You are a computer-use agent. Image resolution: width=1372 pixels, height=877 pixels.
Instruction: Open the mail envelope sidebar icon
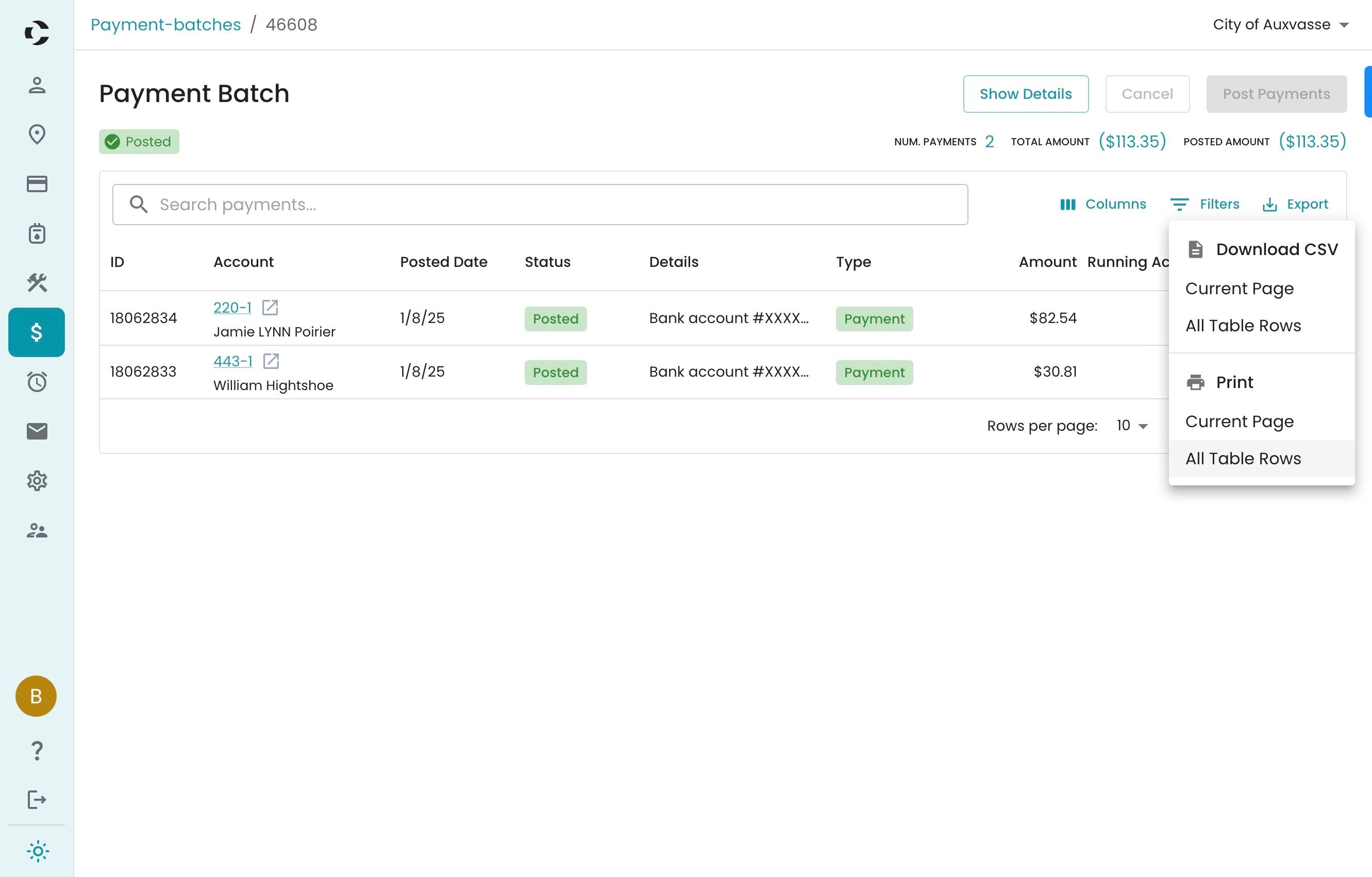pos(37,431)
